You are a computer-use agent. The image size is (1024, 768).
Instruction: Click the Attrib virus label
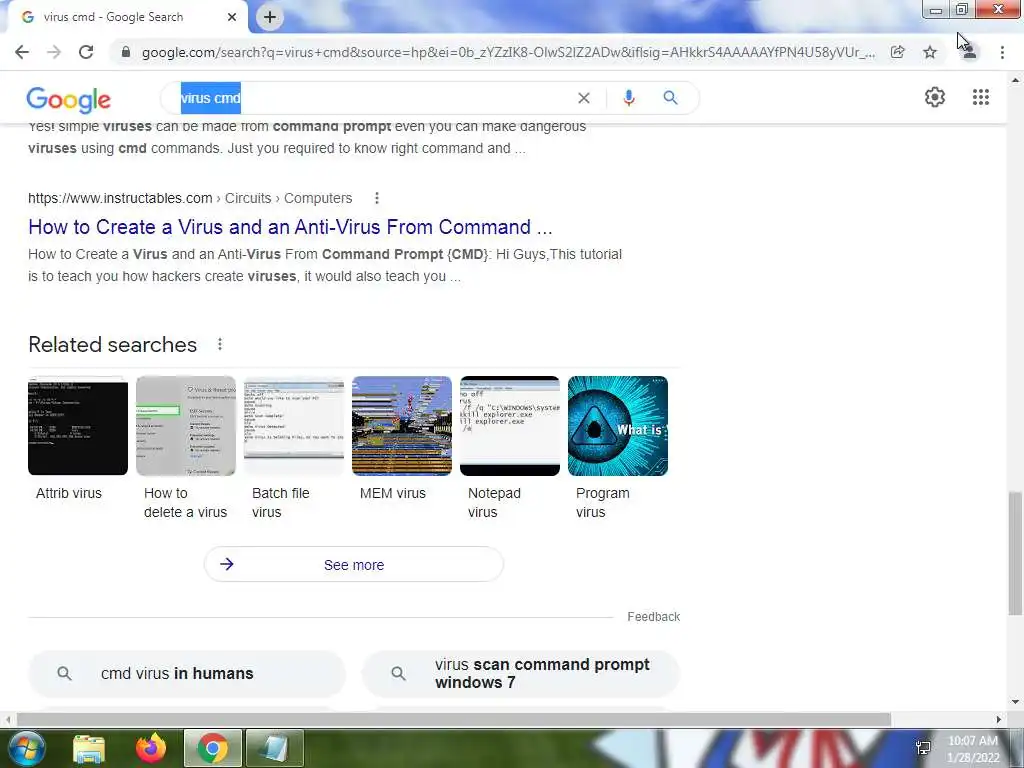(x=69, y=494)
